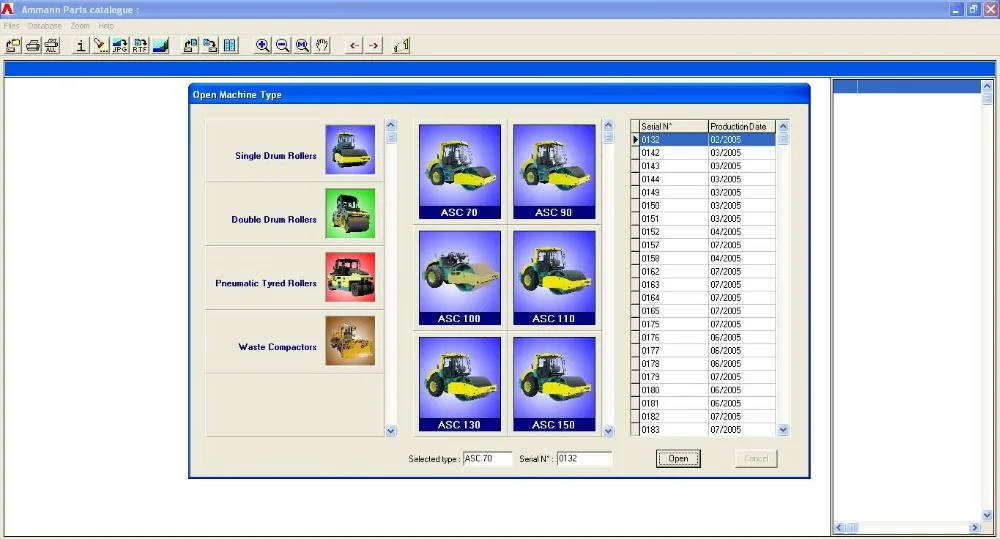Click the Print All toolbar icon
1000x539 pixels.
coord(52,45)
